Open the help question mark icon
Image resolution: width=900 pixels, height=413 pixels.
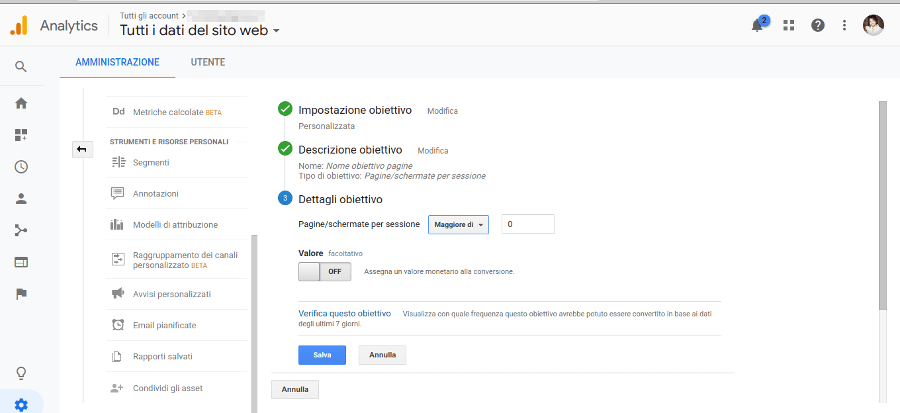(x=817, y=25)
